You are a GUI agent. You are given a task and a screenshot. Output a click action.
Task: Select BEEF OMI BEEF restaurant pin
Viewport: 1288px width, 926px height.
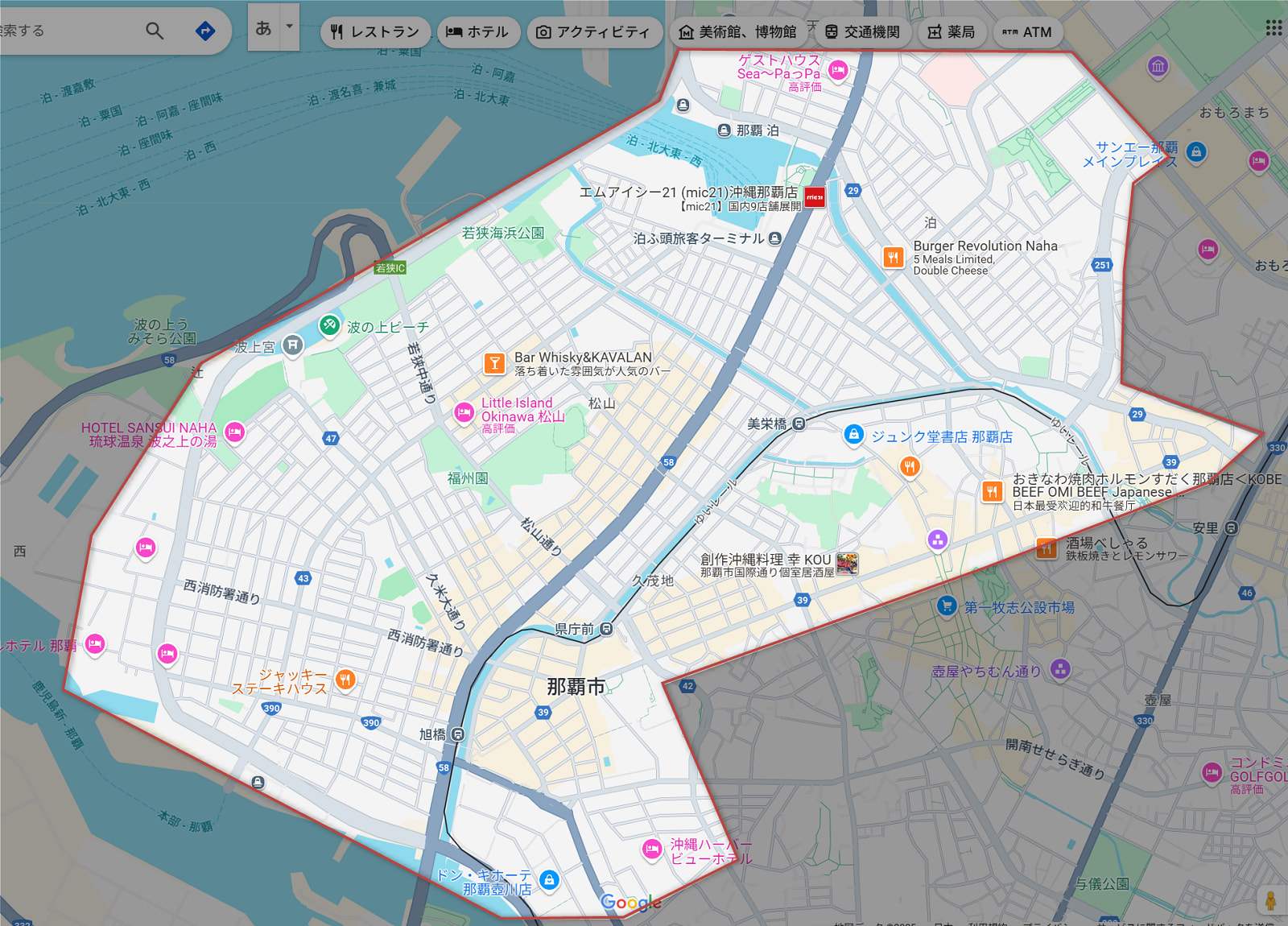pos(992,491)
